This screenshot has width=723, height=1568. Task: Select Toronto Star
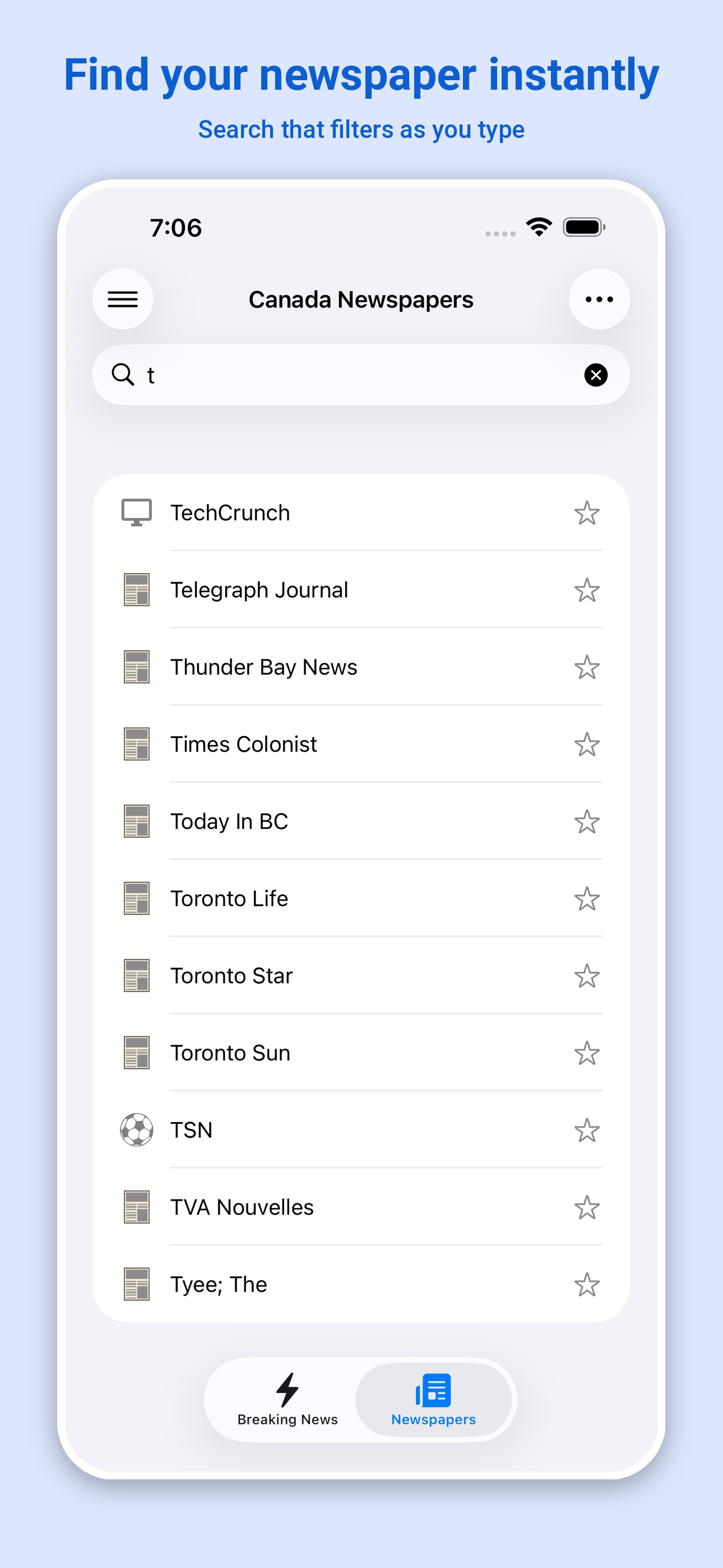click(361, 976)
